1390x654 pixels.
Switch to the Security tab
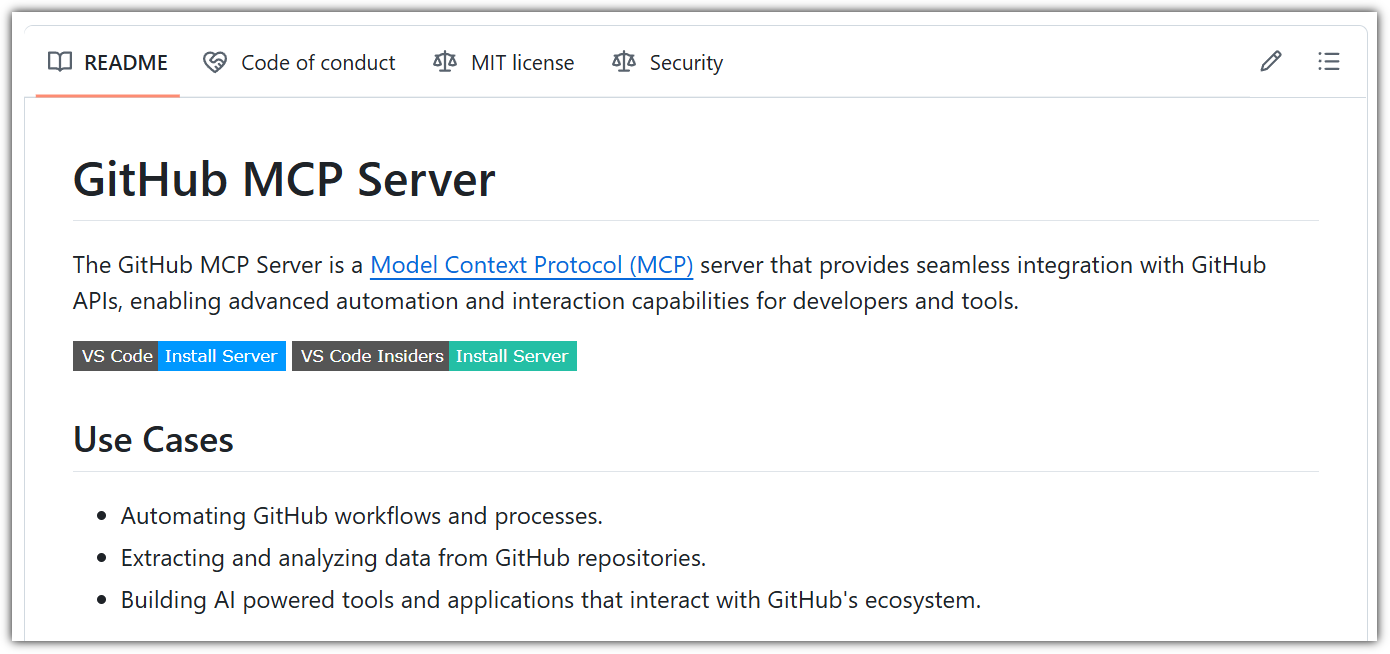click(x=667, y=62)
